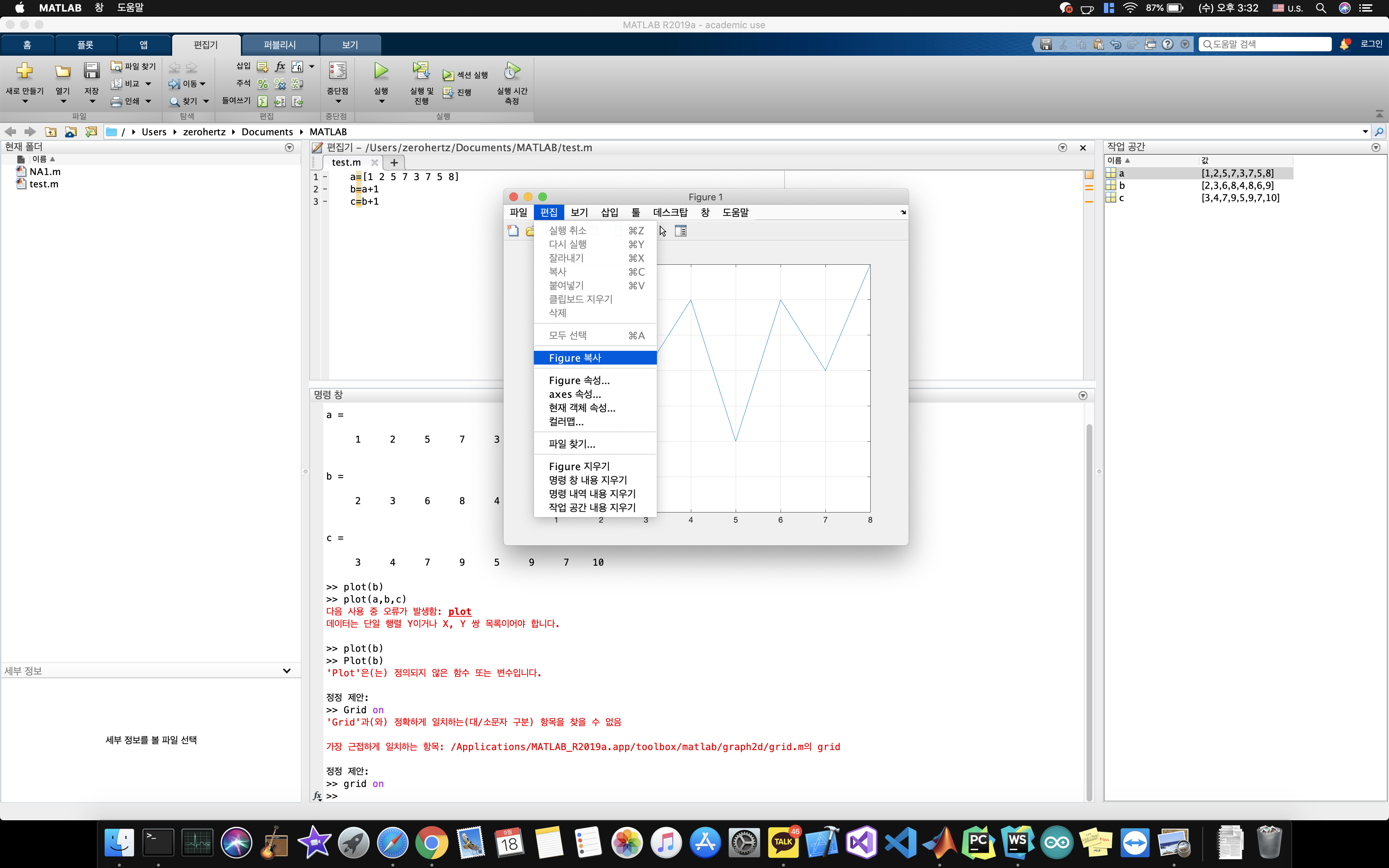
Task: Select Figure 복사 in the Edit menu
Action: click(595, 358)
